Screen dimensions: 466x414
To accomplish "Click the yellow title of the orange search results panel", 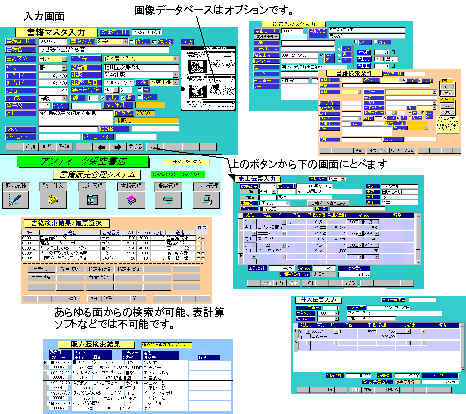I will coord(66,223).
